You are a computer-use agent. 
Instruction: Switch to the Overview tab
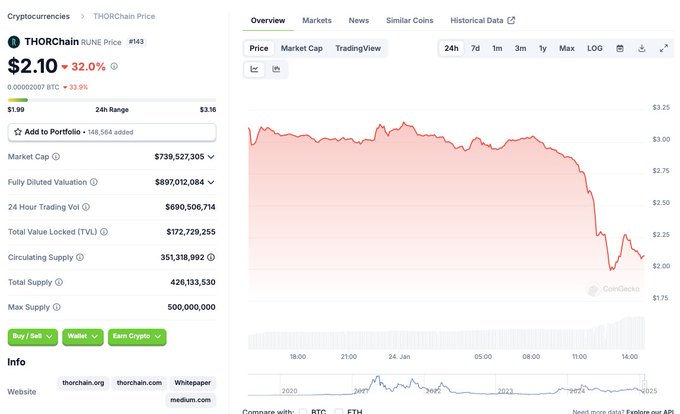[268, 20]
